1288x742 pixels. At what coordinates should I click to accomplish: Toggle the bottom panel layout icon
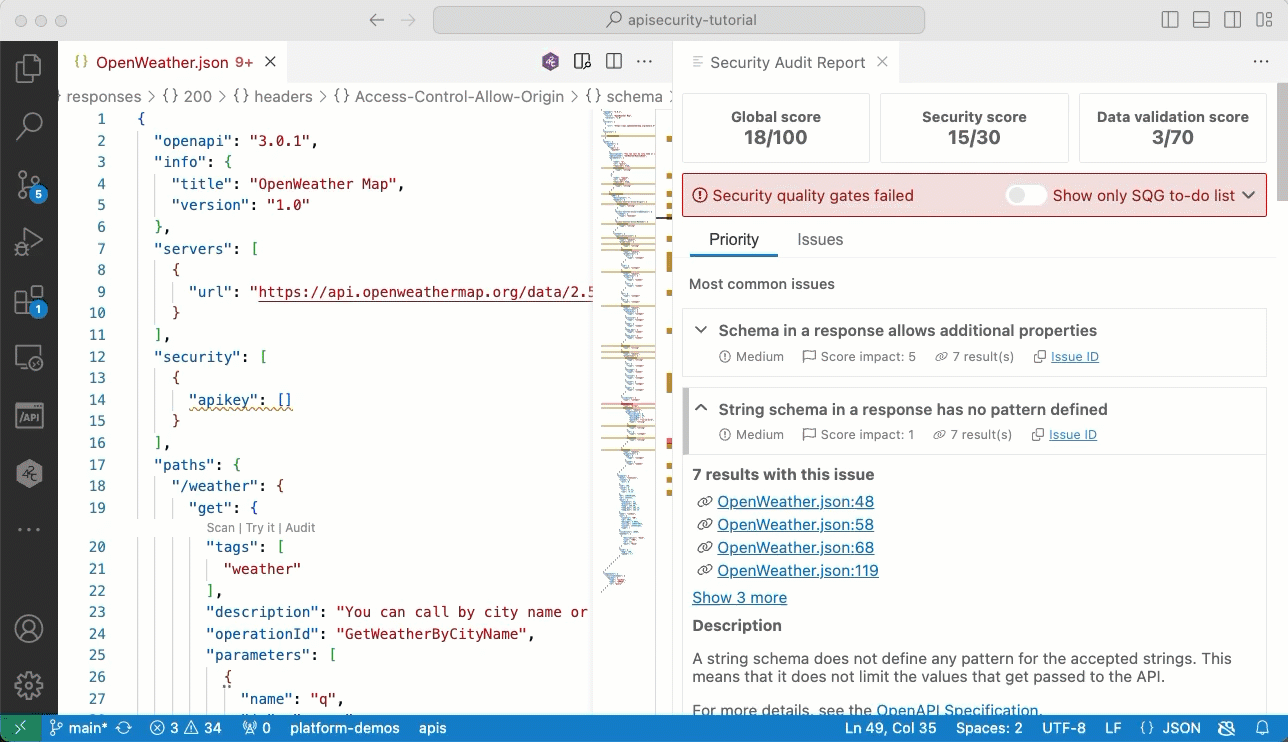(x=1202, y=20)
